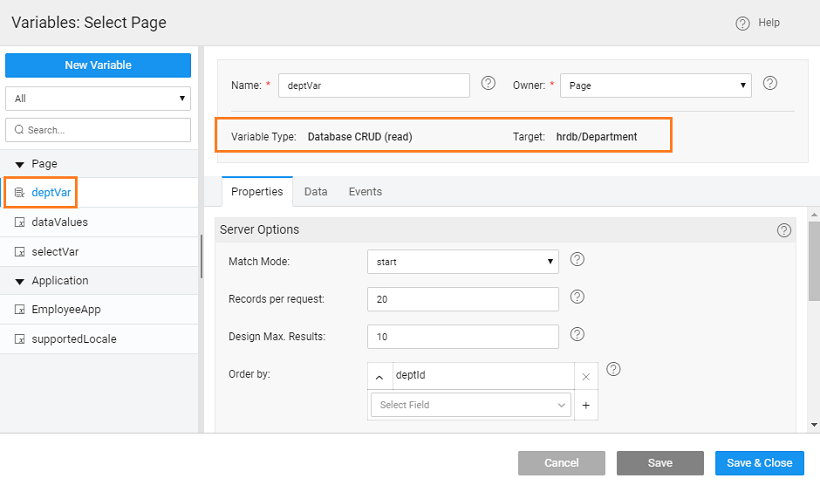Viewport: 820px width, 492px height.
Task: Click the New Variable button
Action: pyautogui.click(x=98, y=65)
